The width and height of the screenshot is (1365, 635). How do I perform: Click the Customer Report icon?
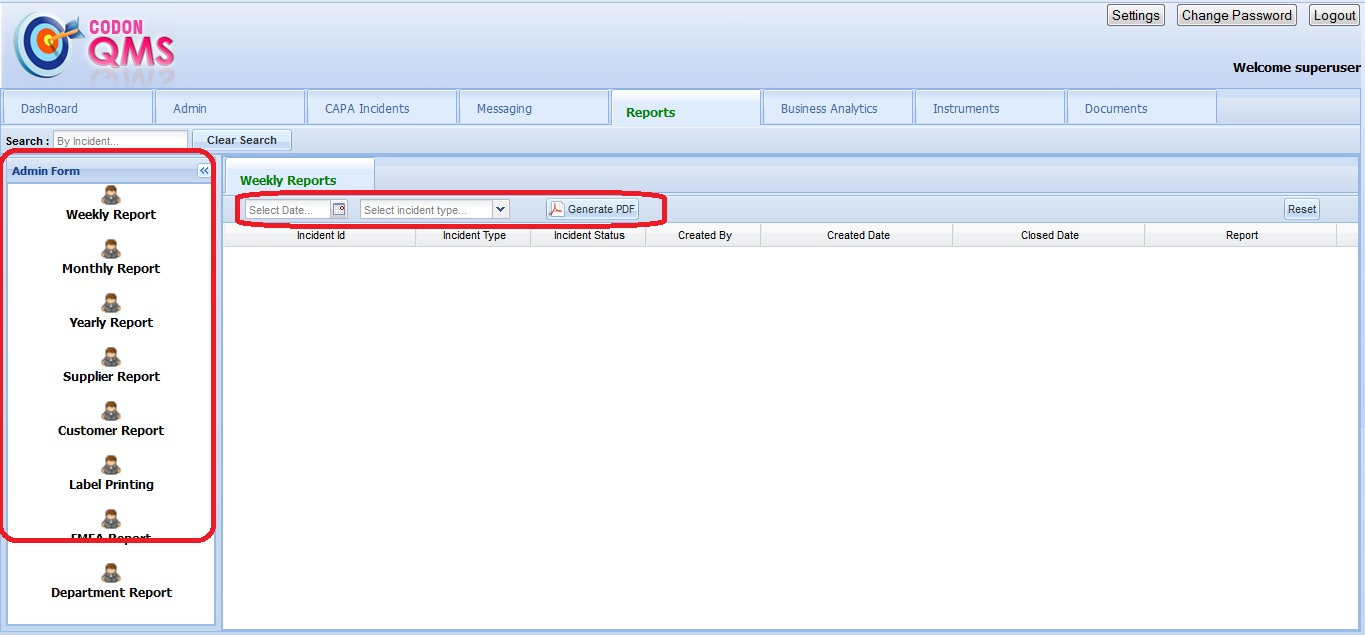111,412
